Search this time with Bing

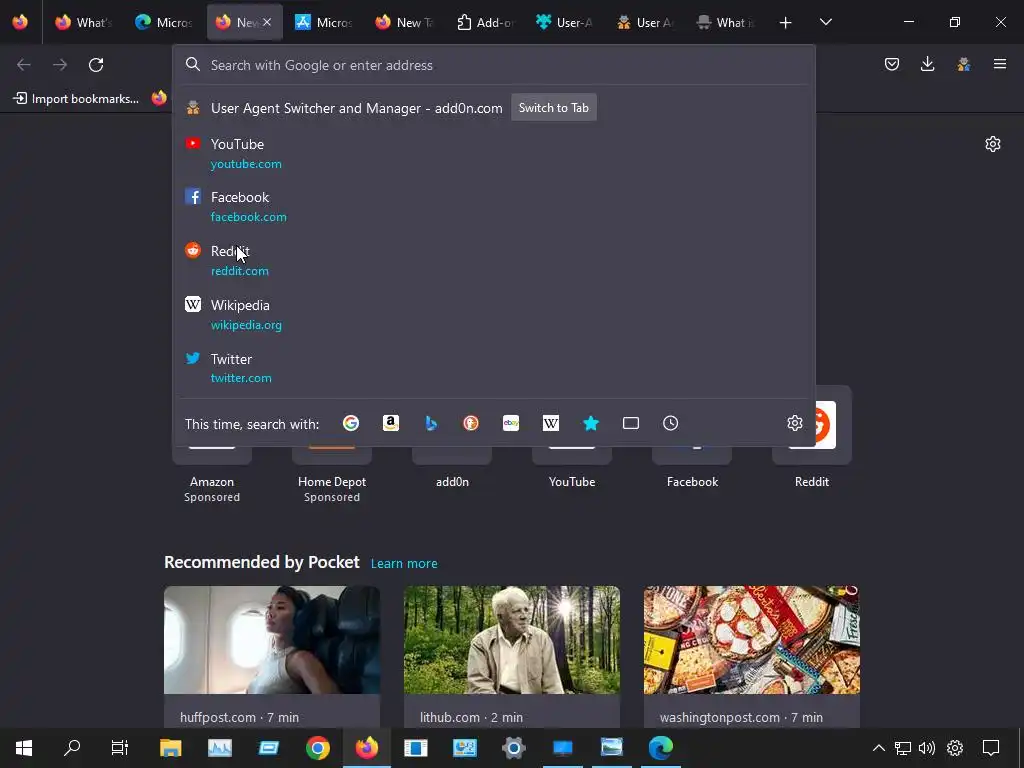[x=431, y=423]
